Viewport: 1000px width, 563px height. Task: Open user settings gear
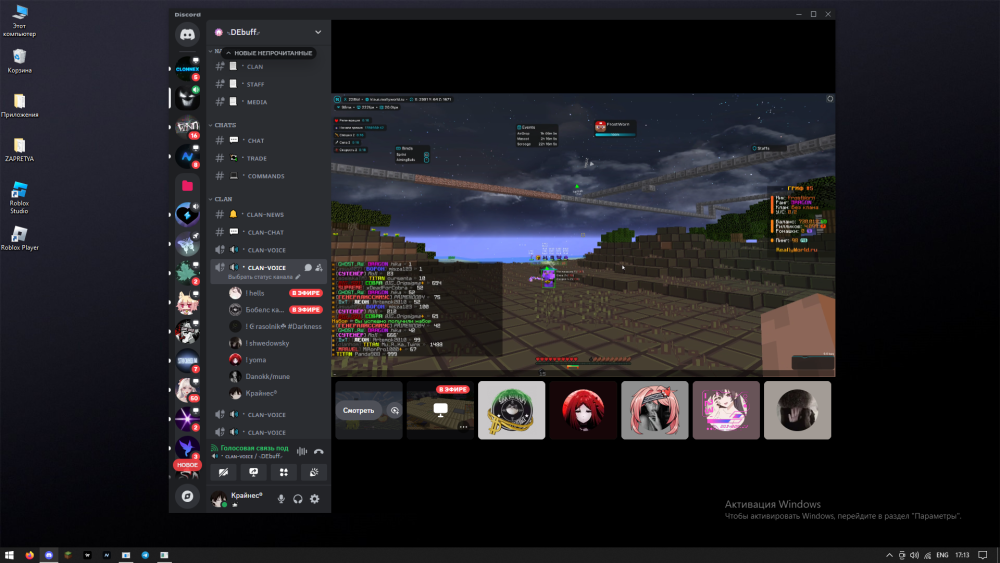pyautogui.click(x=315, y=499)
